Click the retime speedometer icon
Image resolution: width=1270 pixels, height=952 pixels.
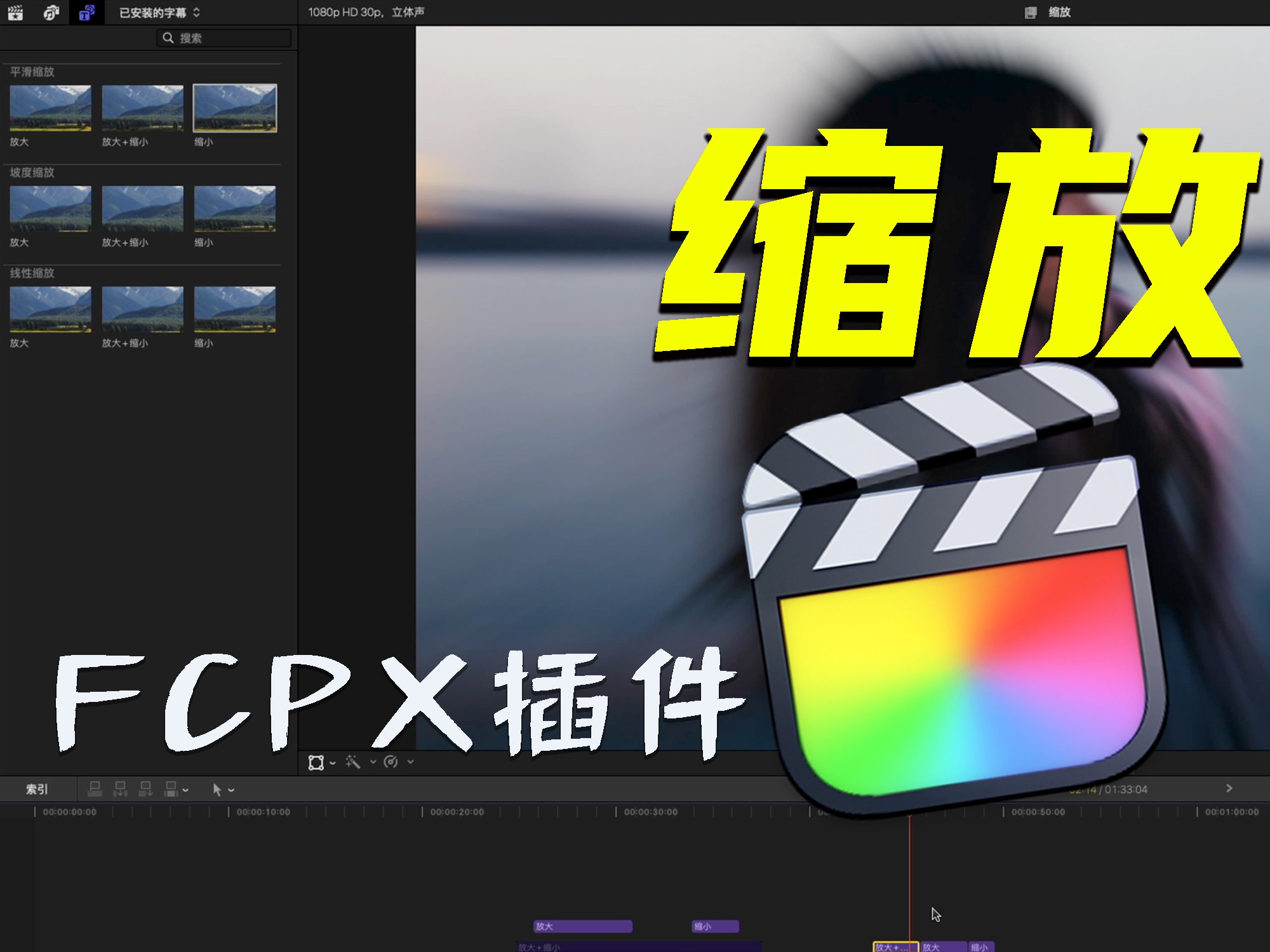coord(391,762)
